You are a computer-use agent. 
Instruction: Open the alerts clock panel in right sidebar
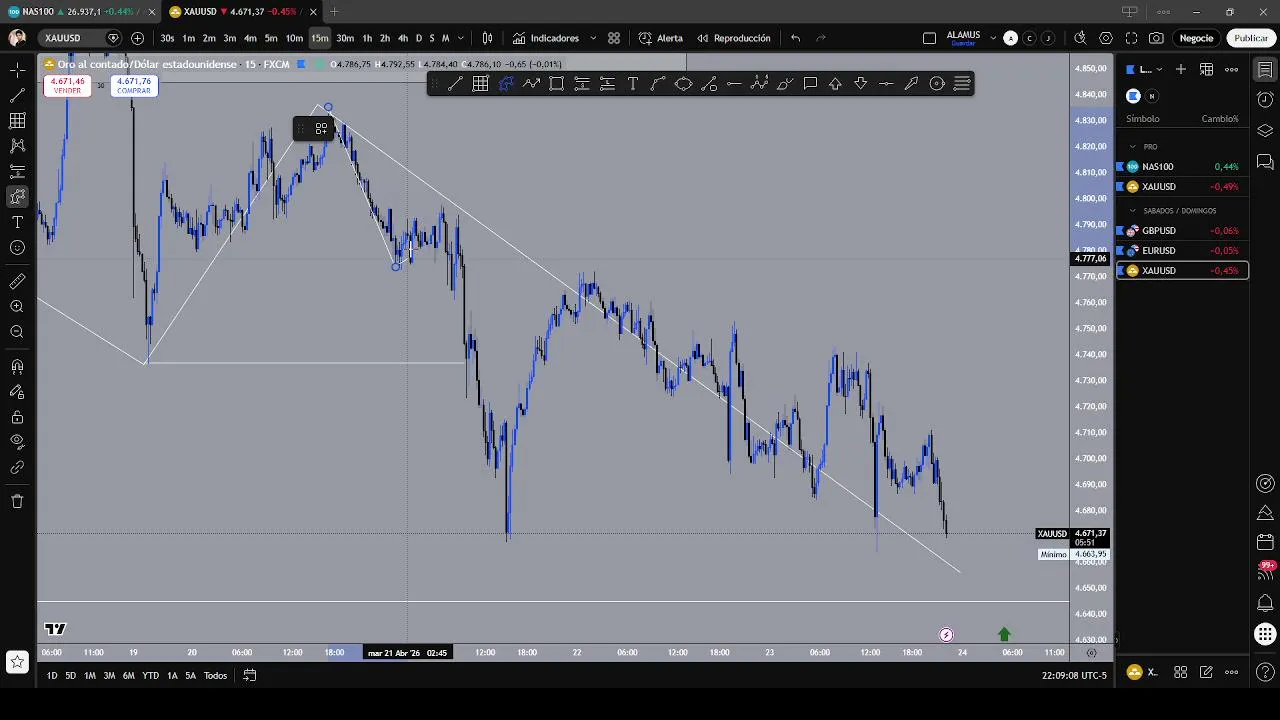[x=1265, y=100]
